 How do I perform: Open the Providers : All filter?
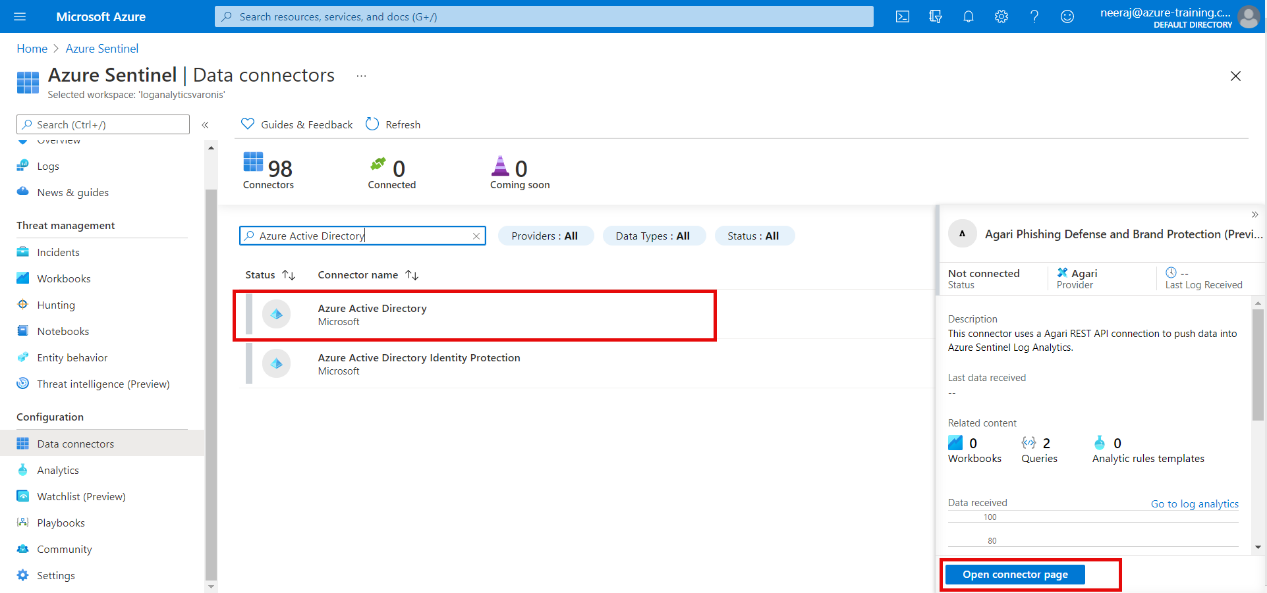click(545, 236)
